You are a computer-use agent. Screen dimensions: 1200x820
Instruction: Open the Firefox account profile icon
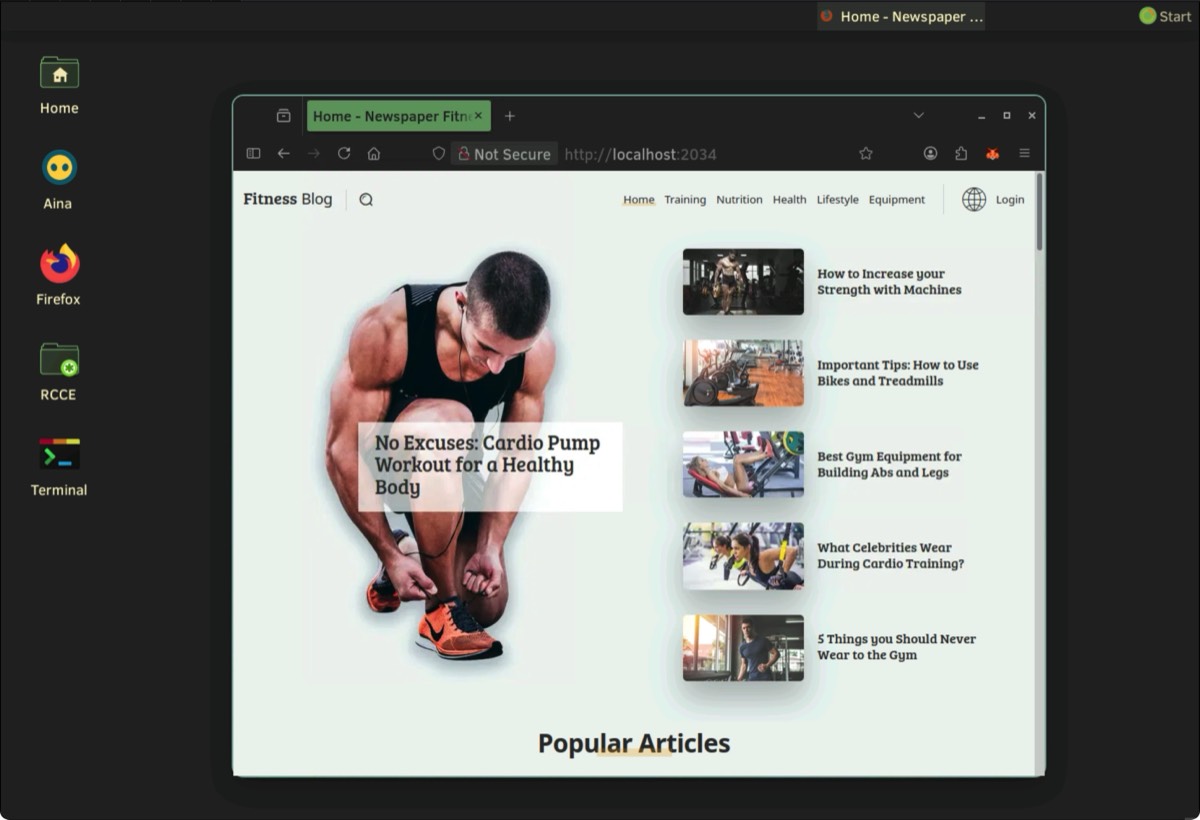930,154
